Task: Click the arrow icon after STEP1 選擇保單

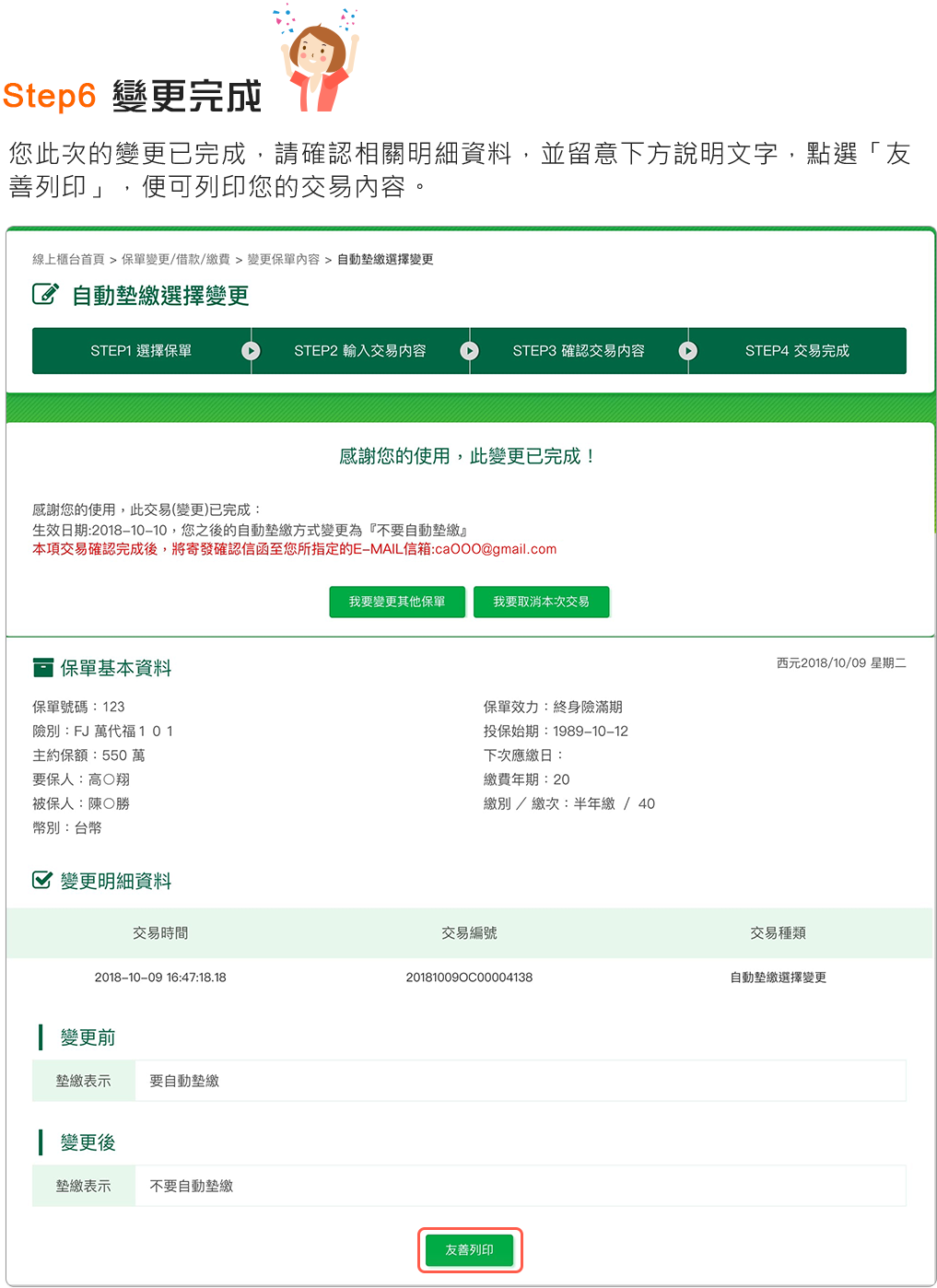Action: (251, 351)
